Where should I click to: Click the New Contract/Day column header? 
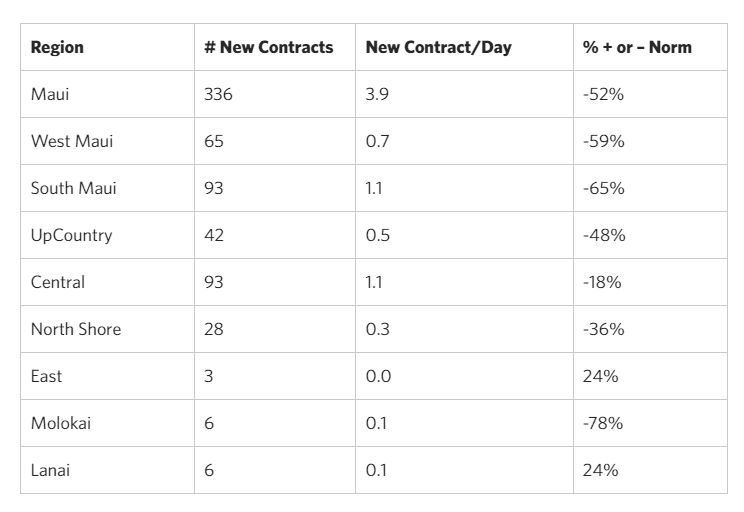(x=438, y=47)
